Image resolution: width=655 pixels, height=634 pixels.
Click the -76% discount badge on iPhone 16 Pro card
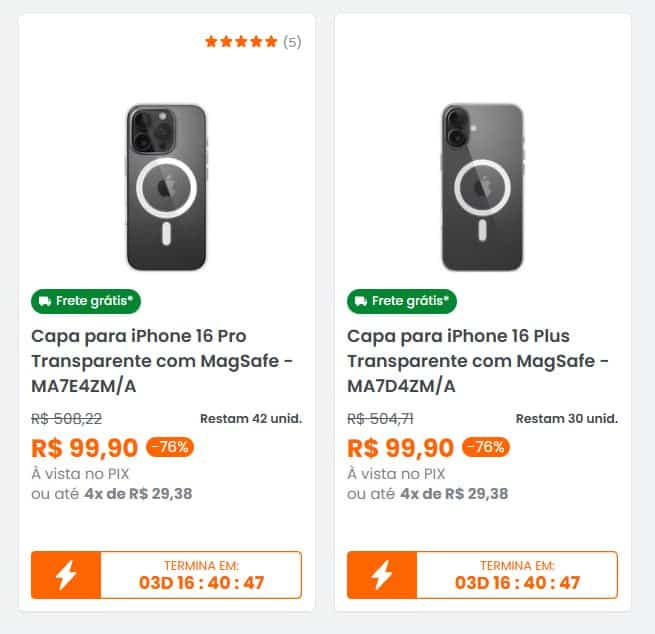click(x=170, y=447)
